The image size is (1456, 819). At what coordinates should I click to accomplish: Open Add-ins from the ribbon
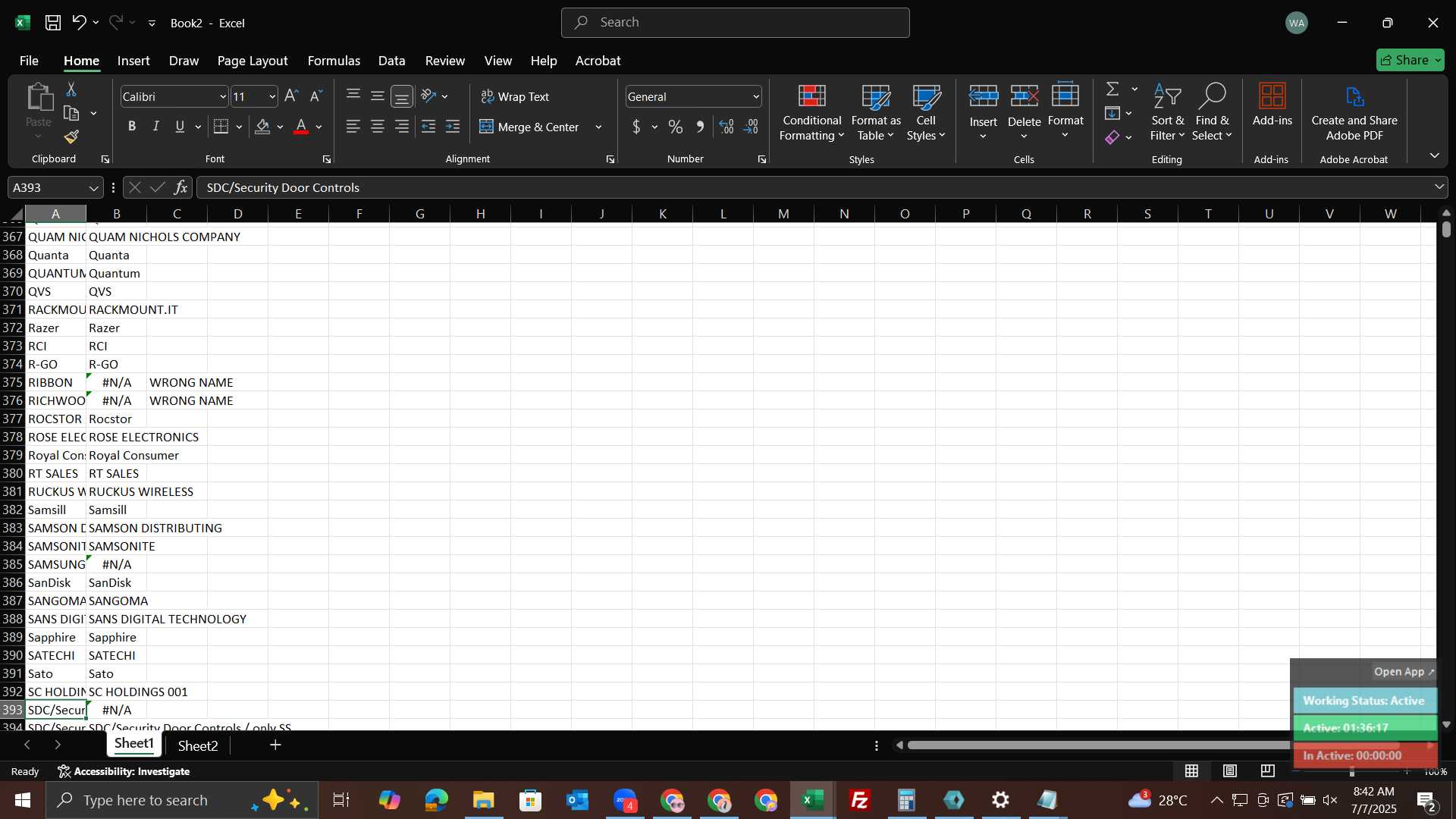(x=1272, y=105)
